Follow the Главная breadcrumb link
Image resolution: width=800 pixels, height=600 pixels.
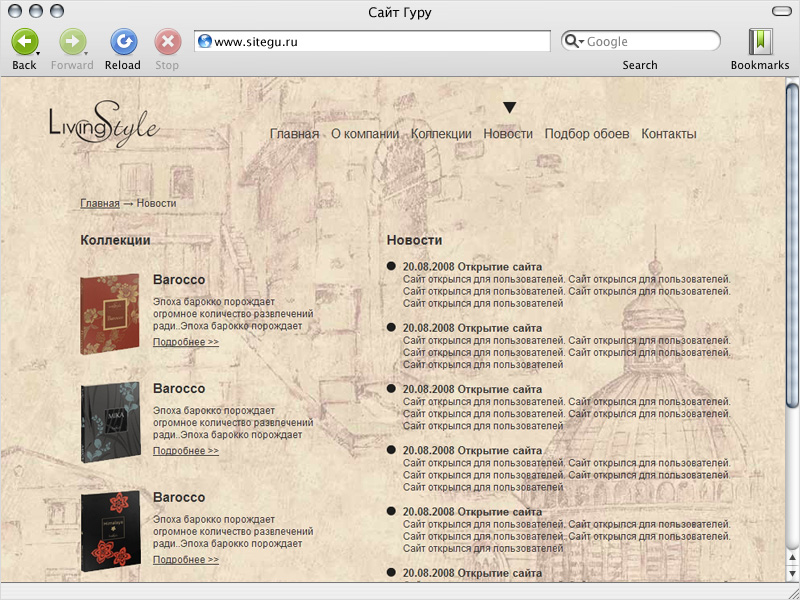[100, 203]
